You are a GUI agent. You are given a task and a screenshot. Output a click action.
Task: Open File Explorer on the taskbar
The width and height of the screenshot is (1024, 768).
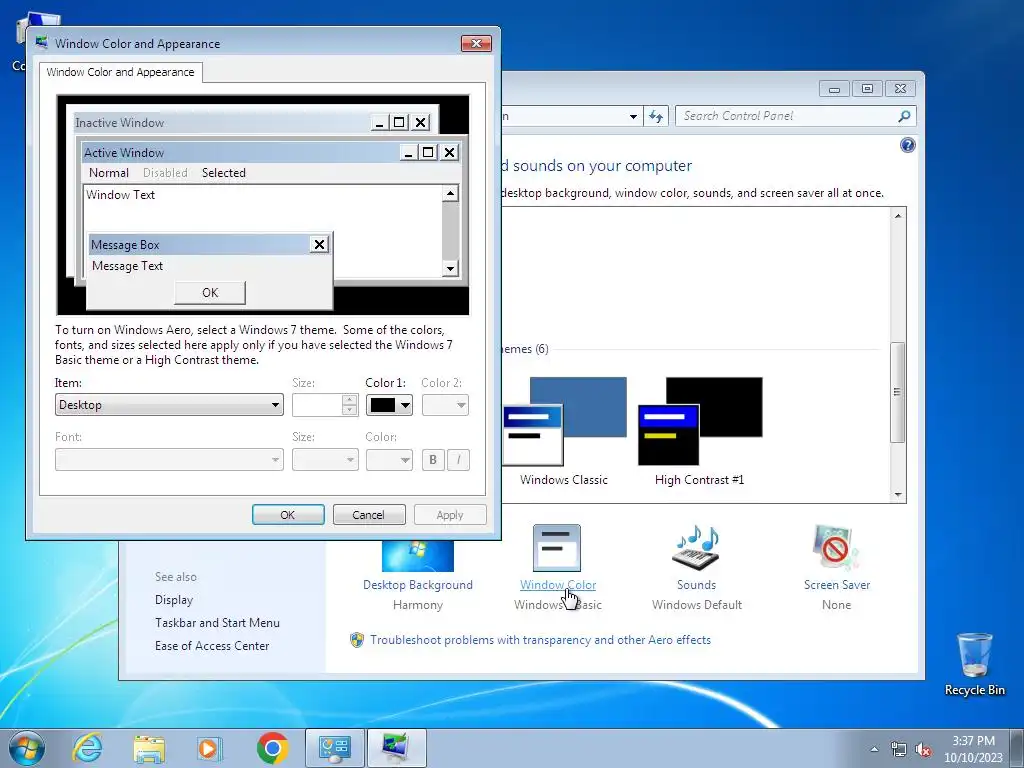149,748
